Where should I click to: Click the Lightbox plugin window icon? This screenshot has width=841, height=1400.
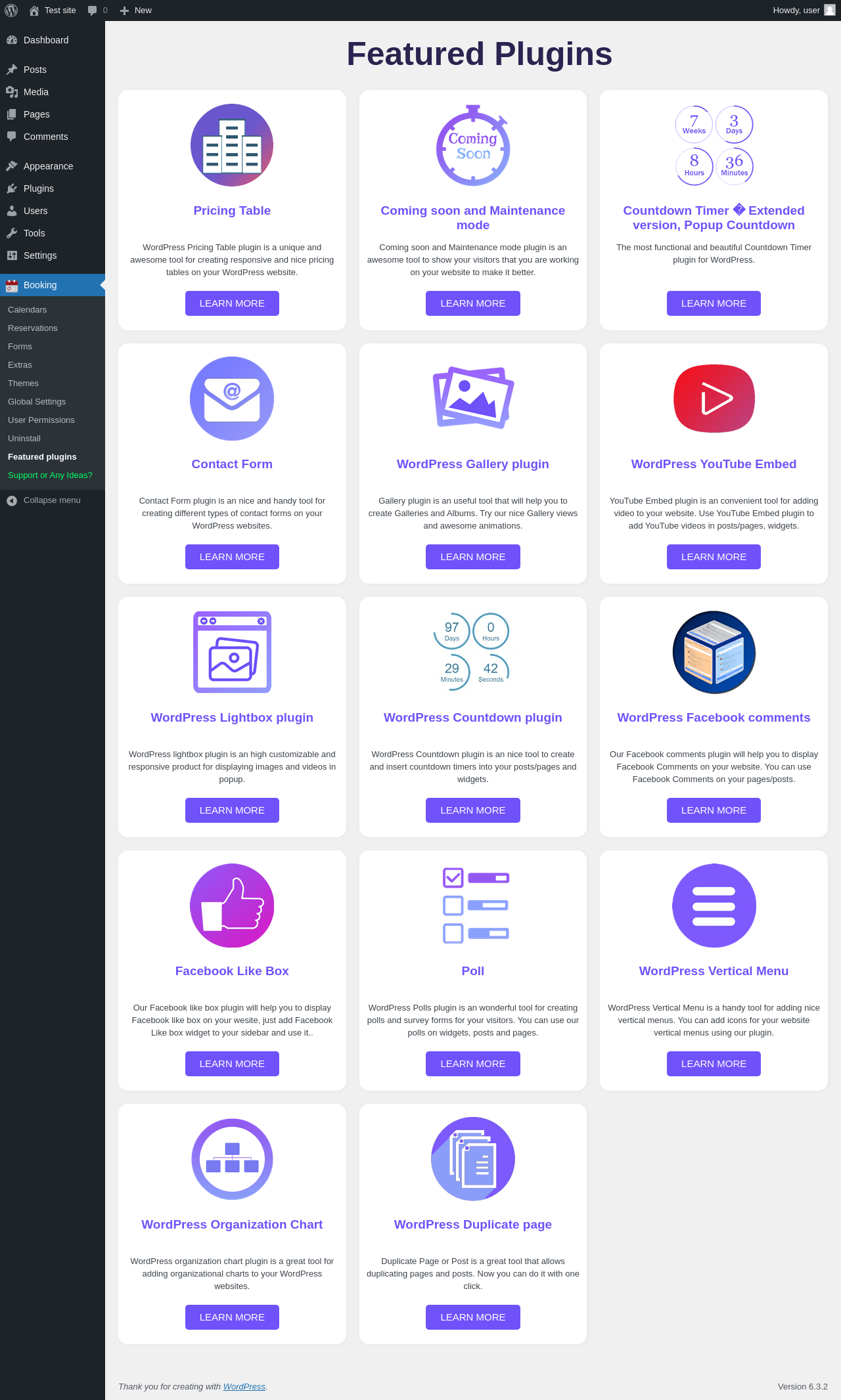232,652
